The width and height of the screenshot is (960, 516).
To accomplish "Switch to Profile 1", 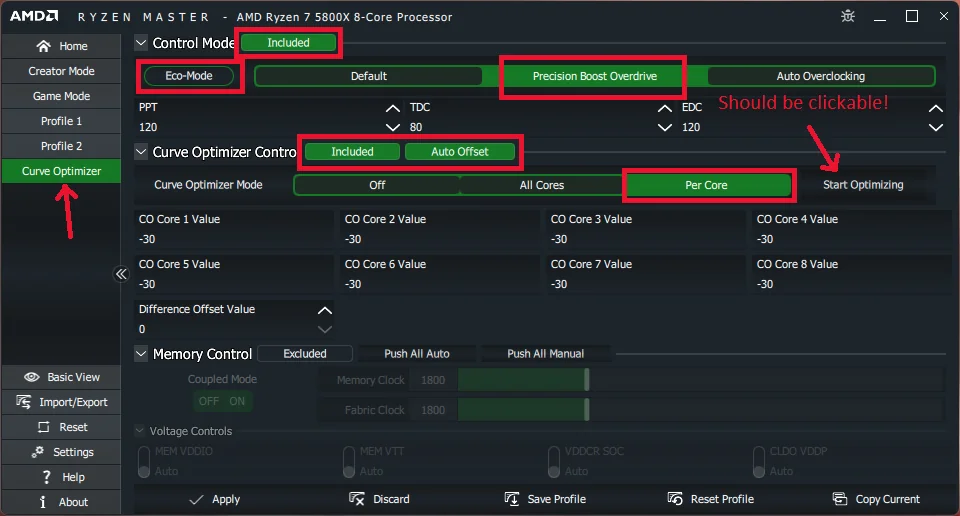I will click(61, 121).
